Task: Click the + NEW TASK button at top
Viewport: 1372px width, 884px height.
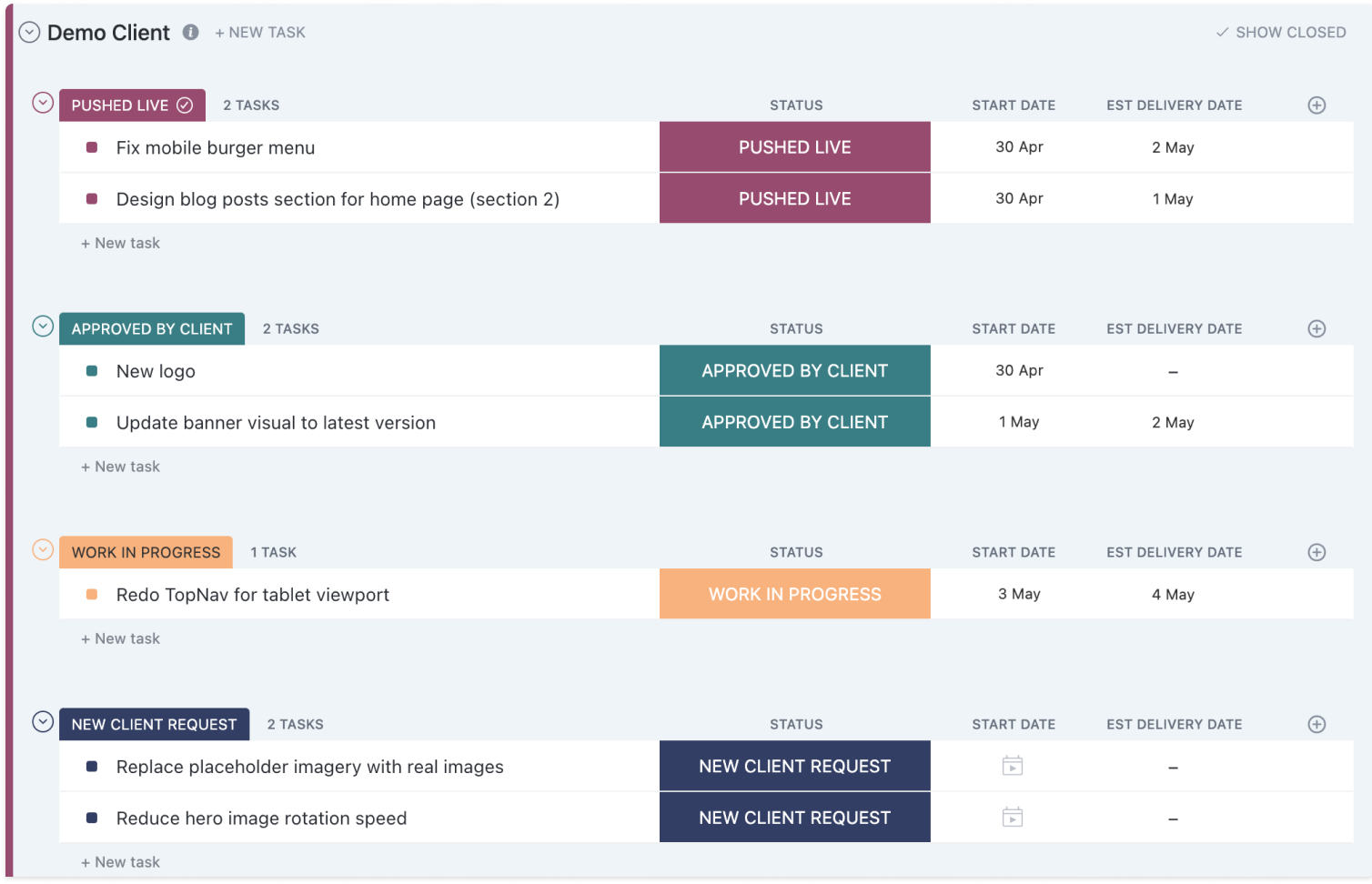Action: pos(260,33)
